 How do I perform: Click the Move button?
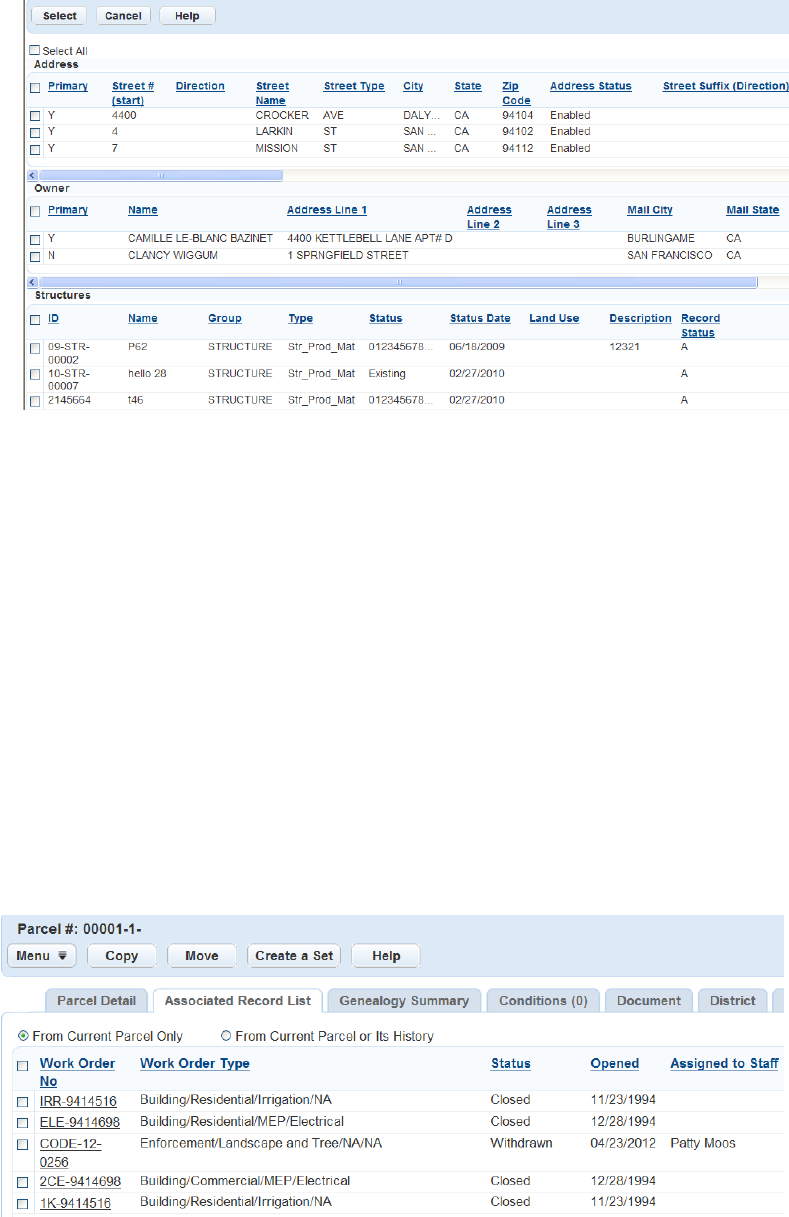201,955
